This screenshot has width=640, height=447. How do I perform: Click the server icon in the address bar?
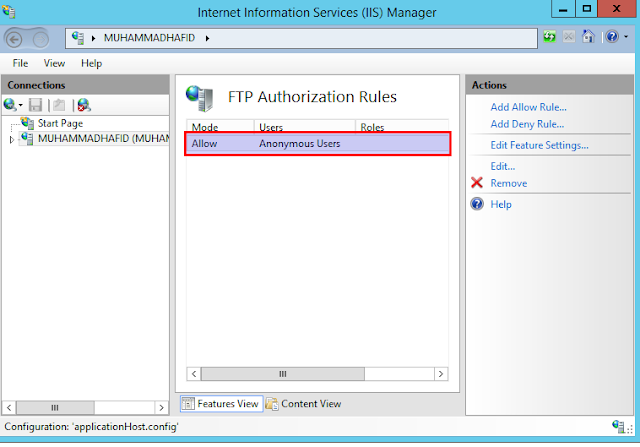[78, 38]
